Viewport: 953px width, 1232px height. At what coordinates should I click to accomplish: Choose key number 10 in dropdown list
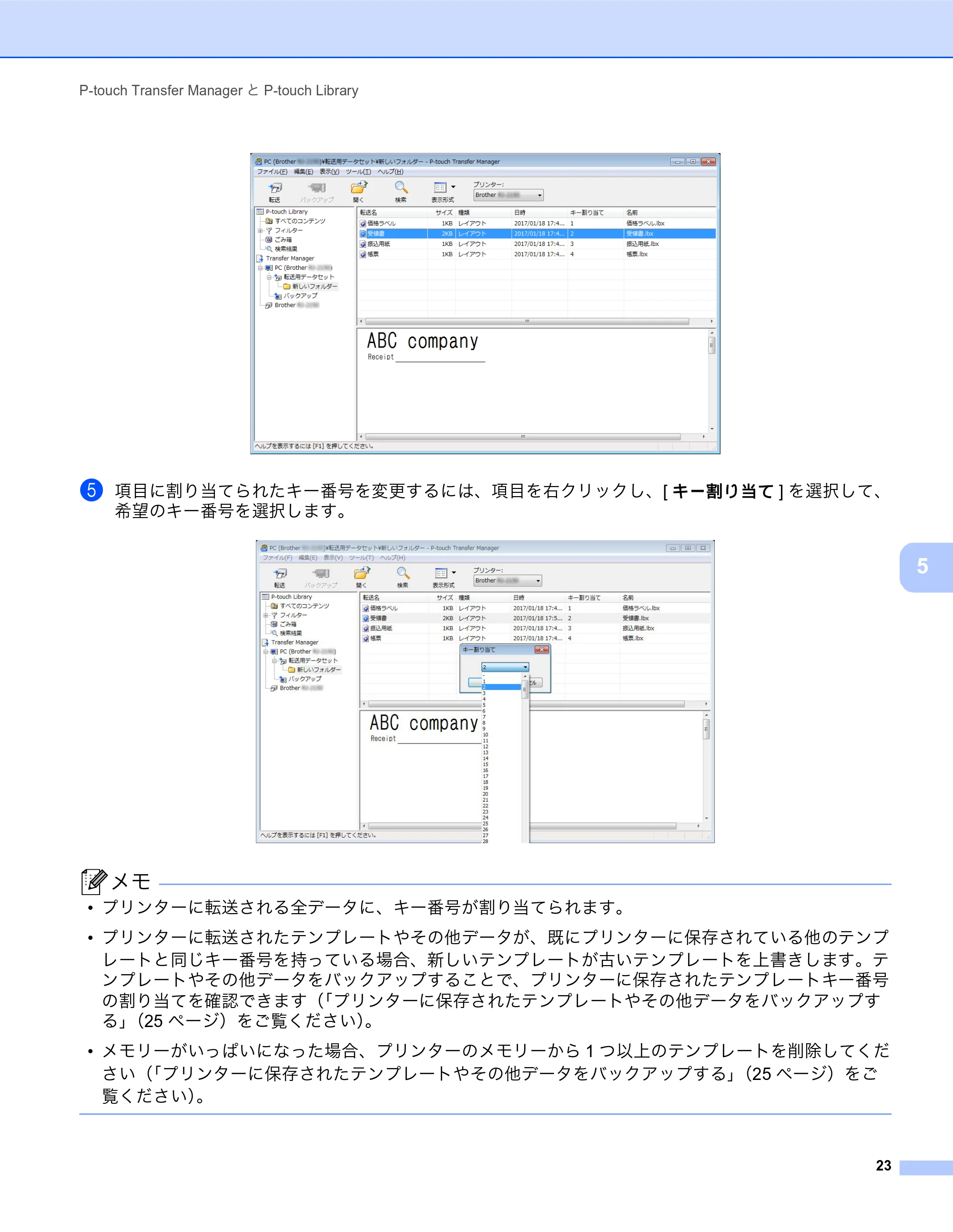[501, 735]
